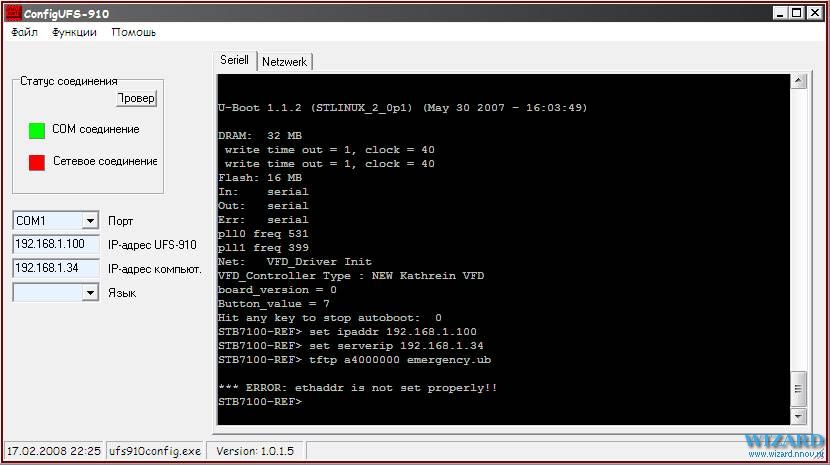Click the 'pll1 freq 399' line
This screenshot has width=830, height=465.
coord(263,247)
